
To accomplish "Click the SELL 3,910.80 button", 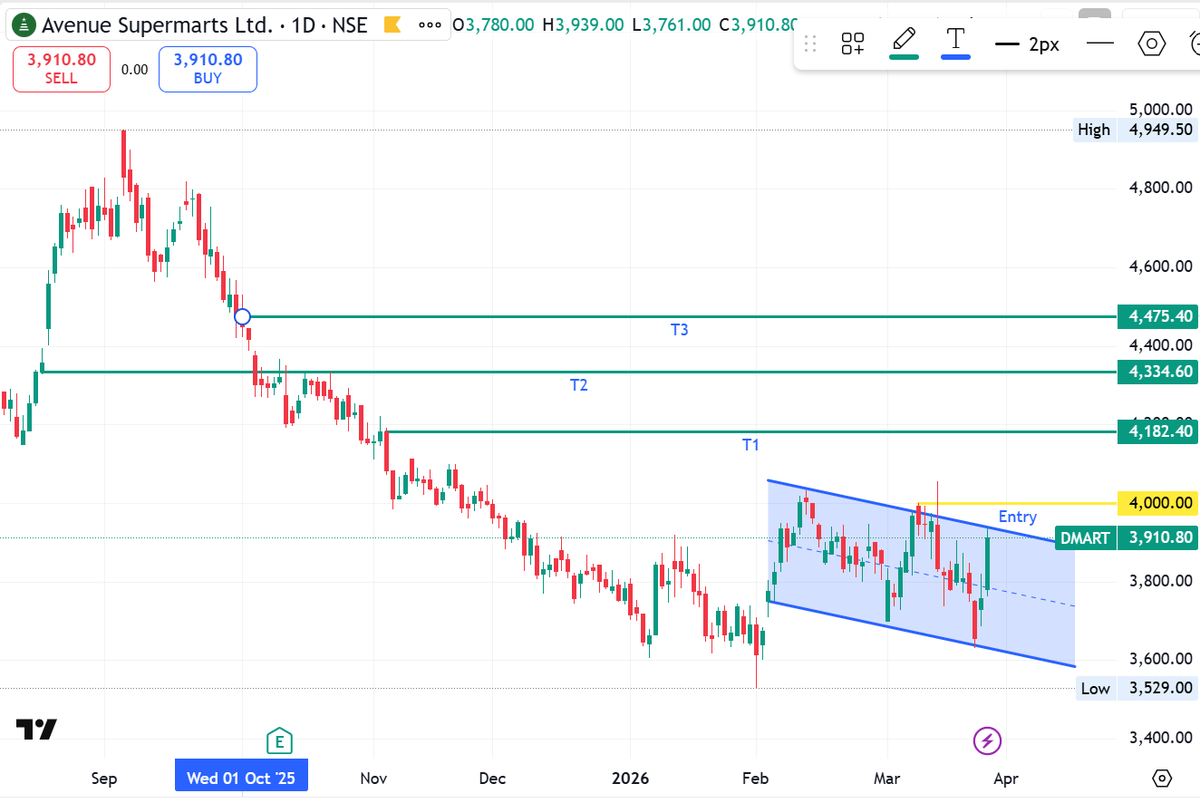I will 61,69.
